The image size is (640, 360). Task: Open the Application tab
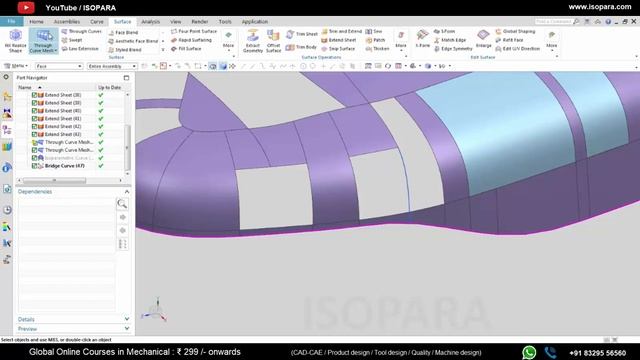click(255, 22)
